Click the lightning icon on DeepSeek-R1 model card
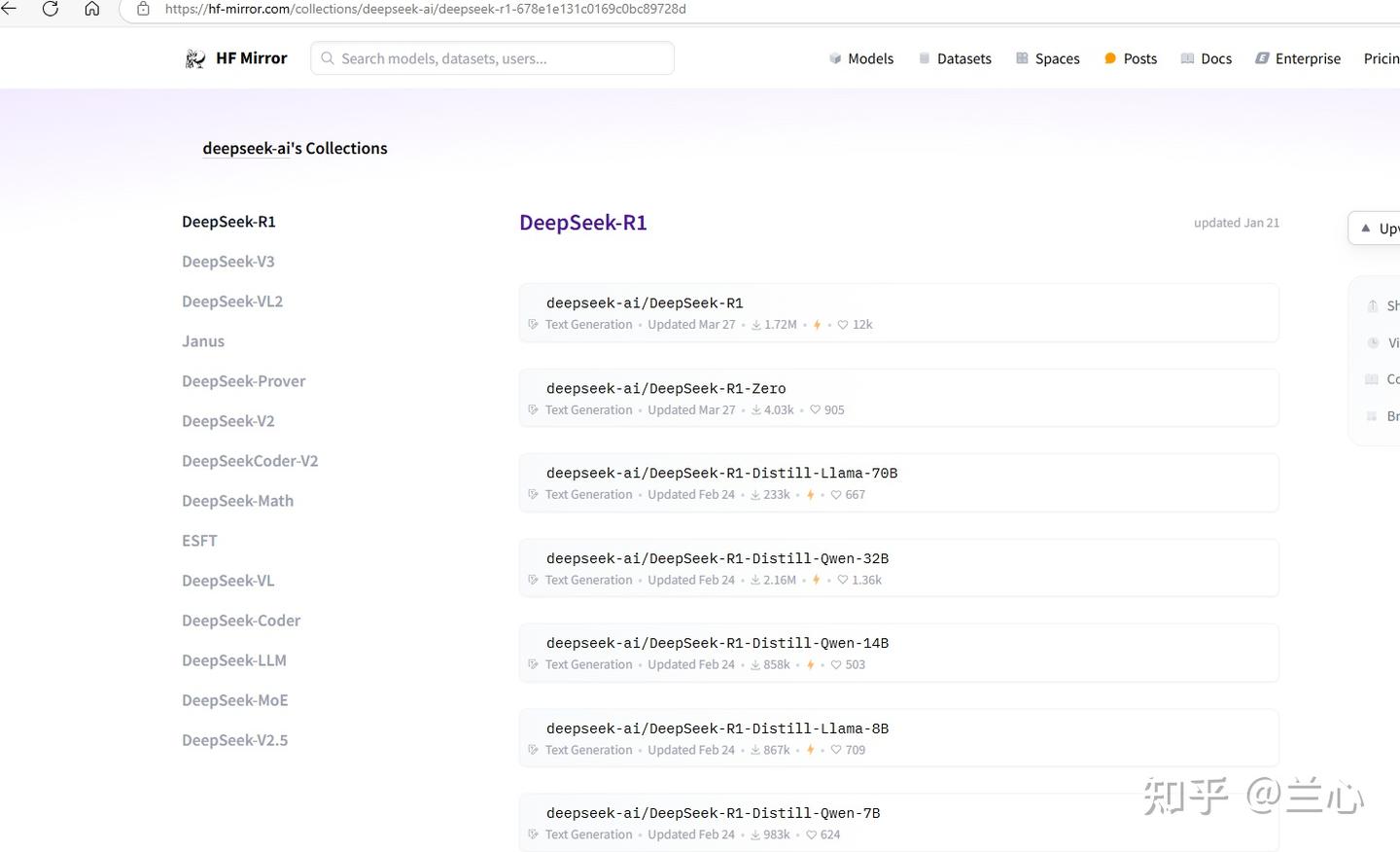 [816, 324]
